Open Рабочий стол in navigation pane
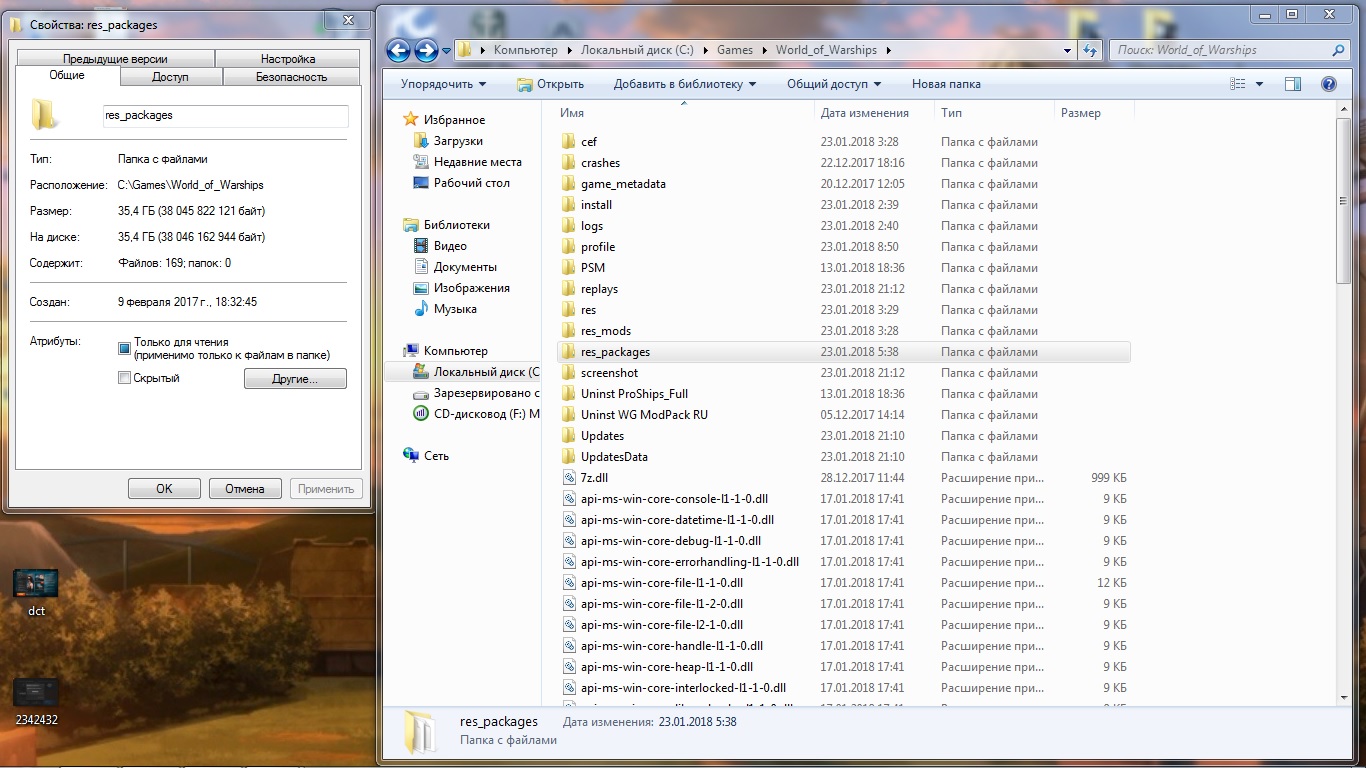 coord(471,183)
